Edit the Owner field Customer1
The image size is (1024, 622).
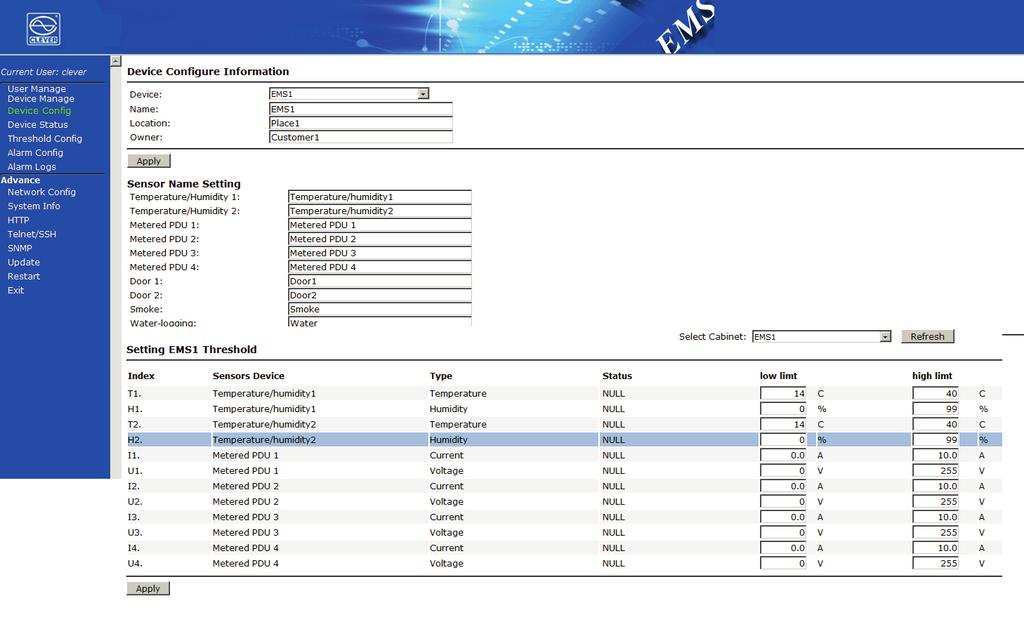coord(360,137)
